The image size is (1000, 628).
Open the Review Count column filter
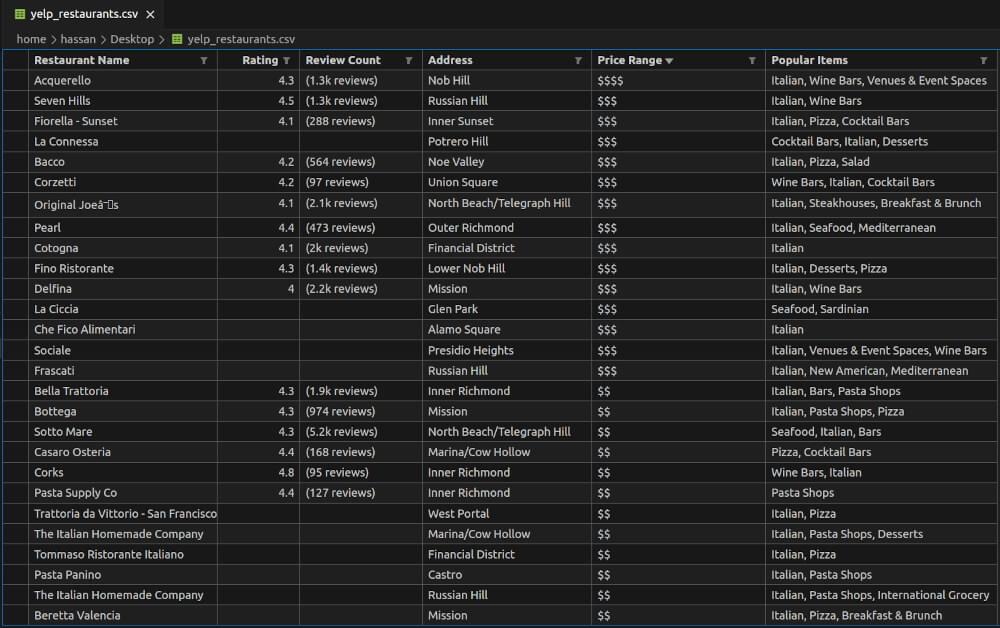tap(408, 60)
